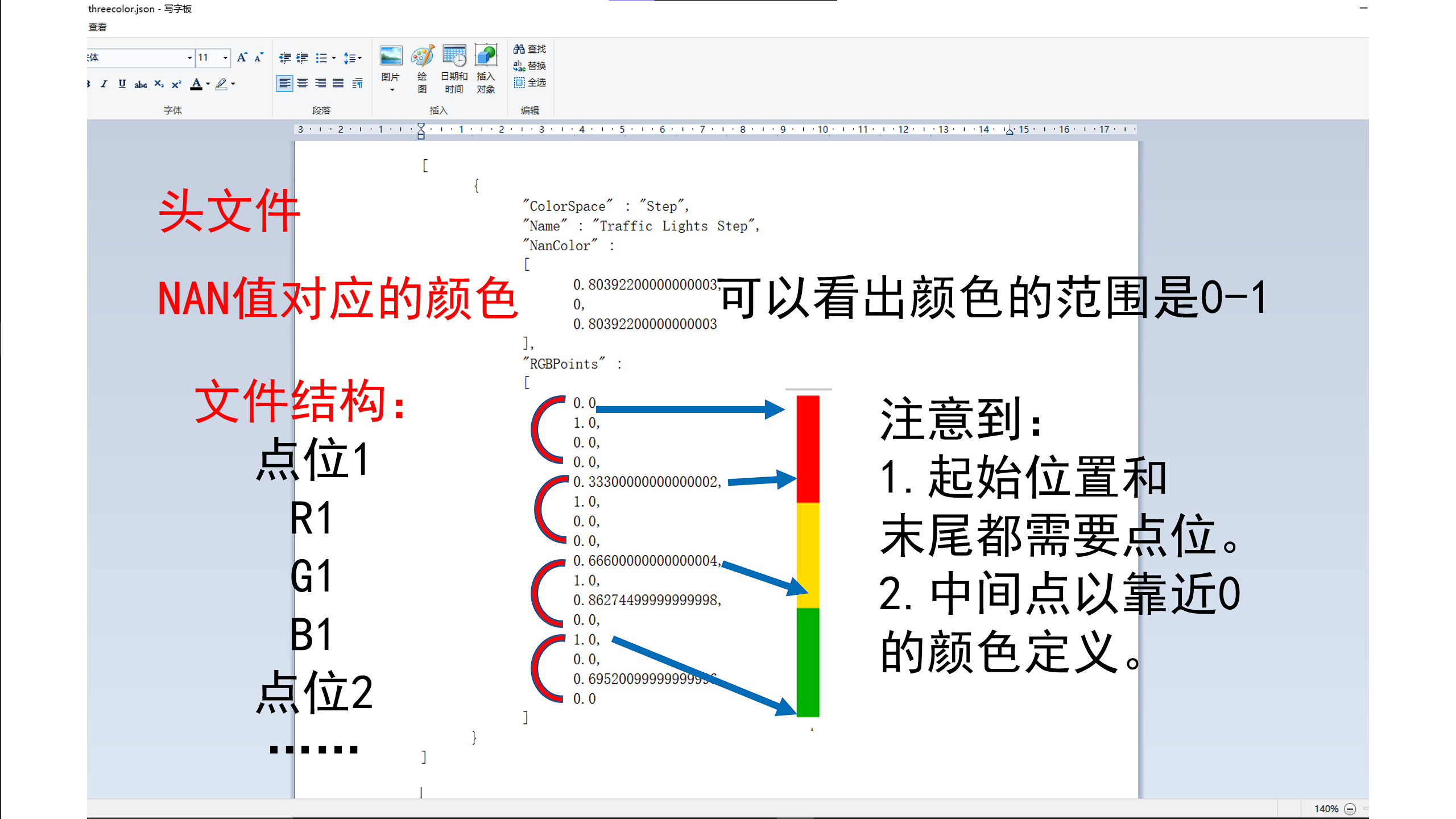Click the Grow font button
Viewport: 1456px width, 819px height.
[x=242, y=57]
